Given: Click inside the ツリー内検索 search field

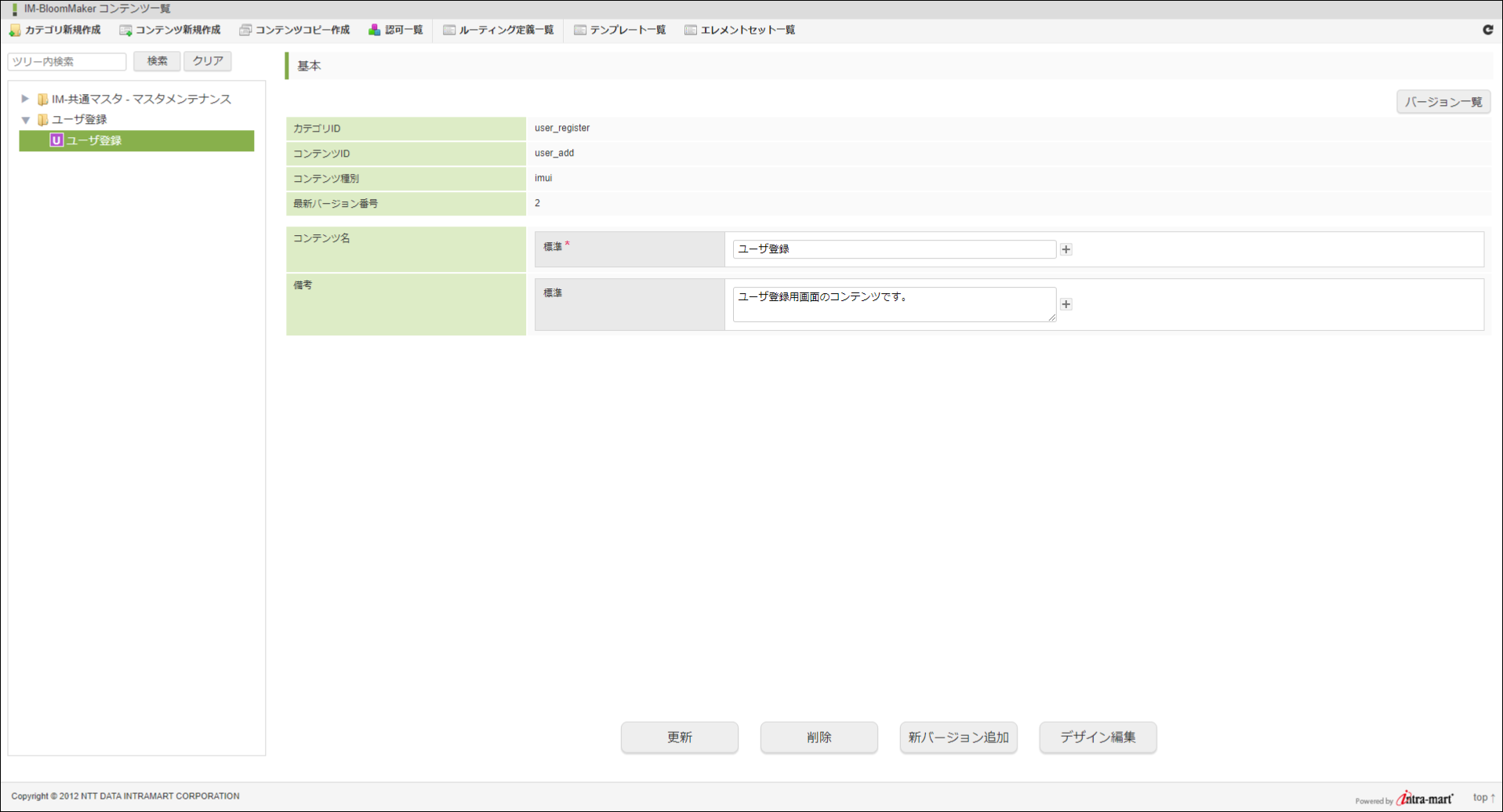Looking at the screenshot, I should [x=67, y=61].
